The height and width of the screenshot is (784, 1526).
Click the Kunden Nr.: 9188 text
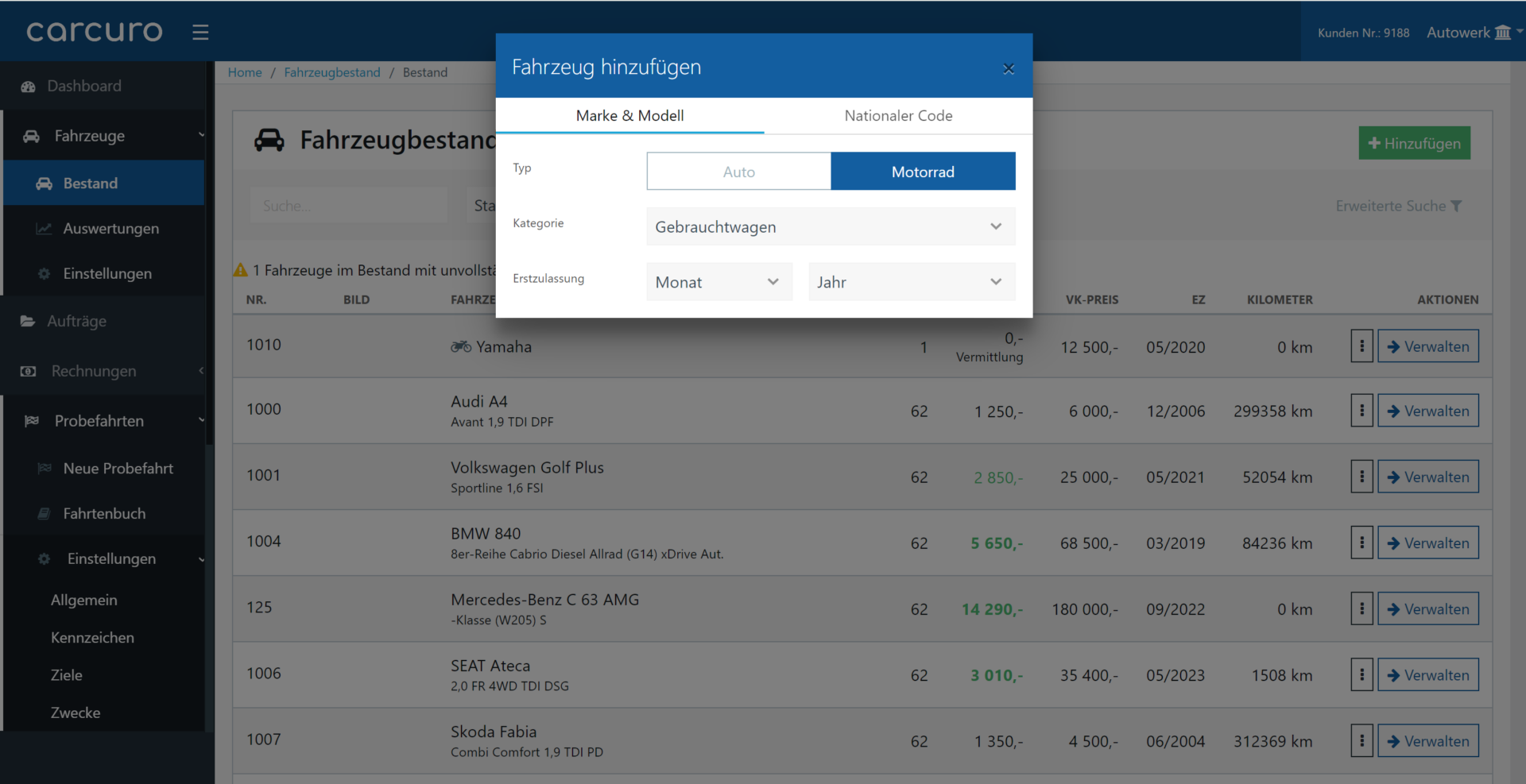(1363, 33)
